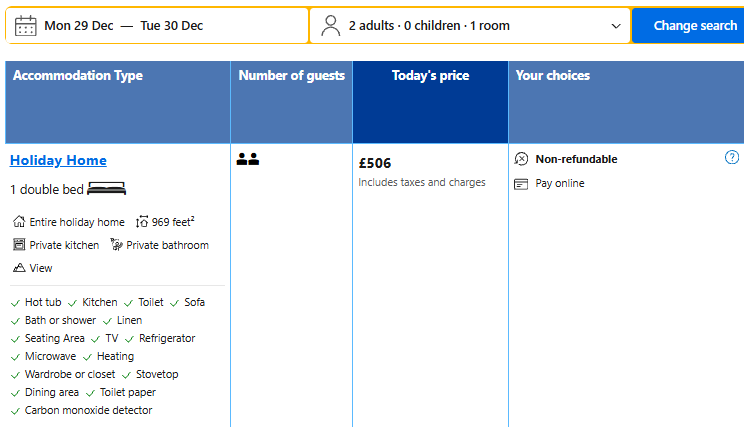The width and height of the screenshot is (744, 427).
Task: Click the entire holiday home house icon
Action: (19, 222)
